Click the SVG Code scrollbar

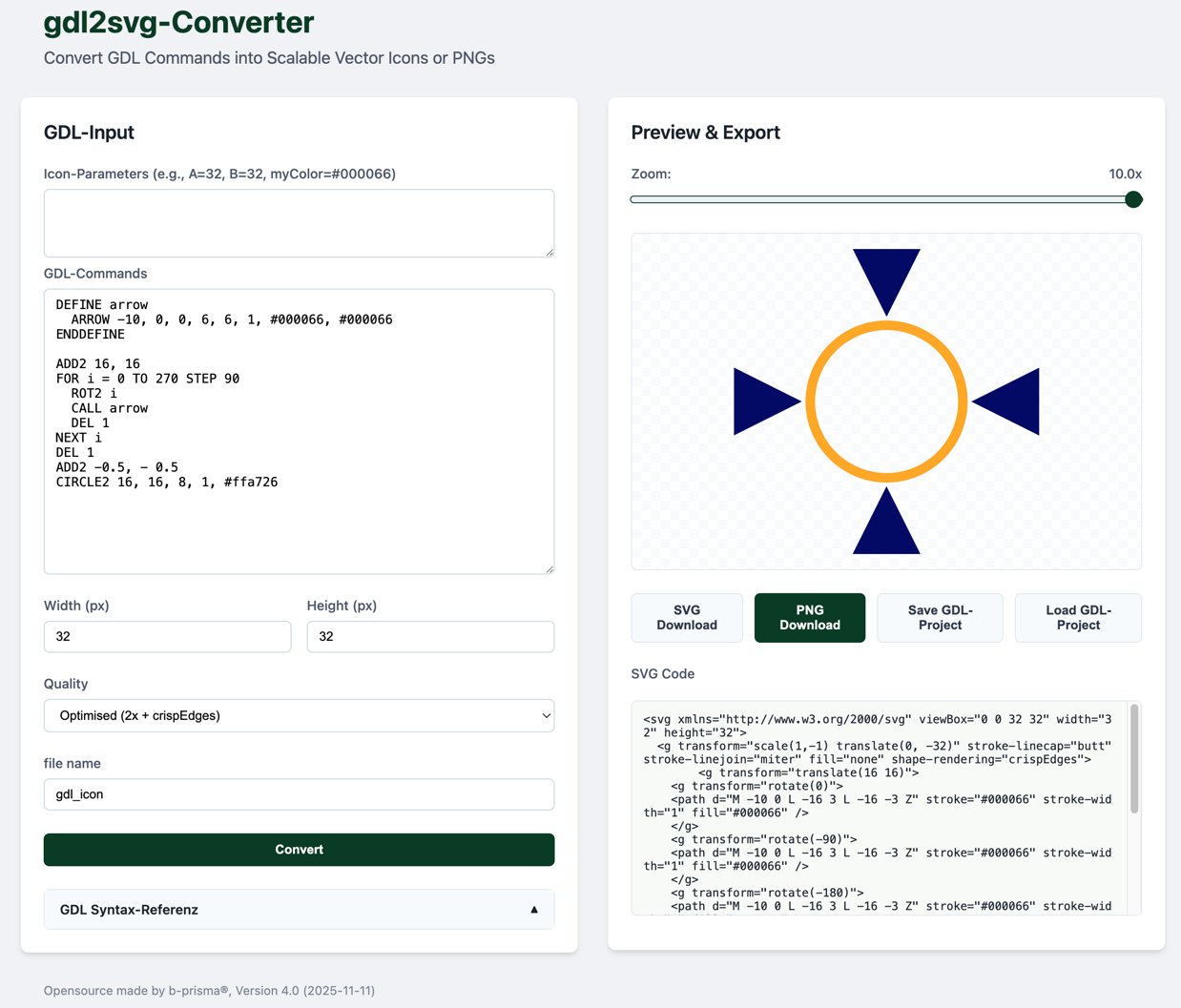pos(1134,759)
